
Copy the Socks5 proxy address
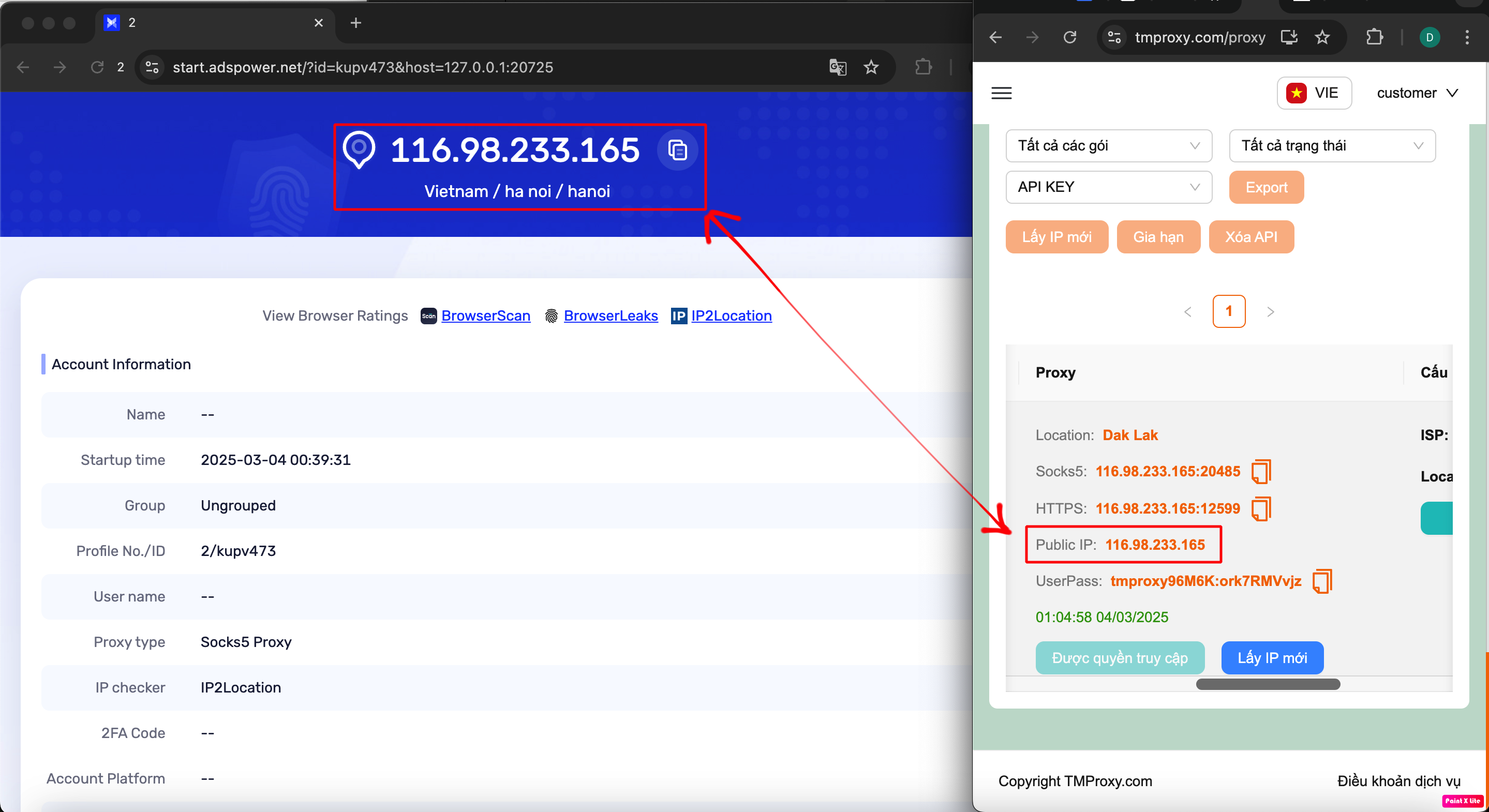click(x=1261, y=472)
